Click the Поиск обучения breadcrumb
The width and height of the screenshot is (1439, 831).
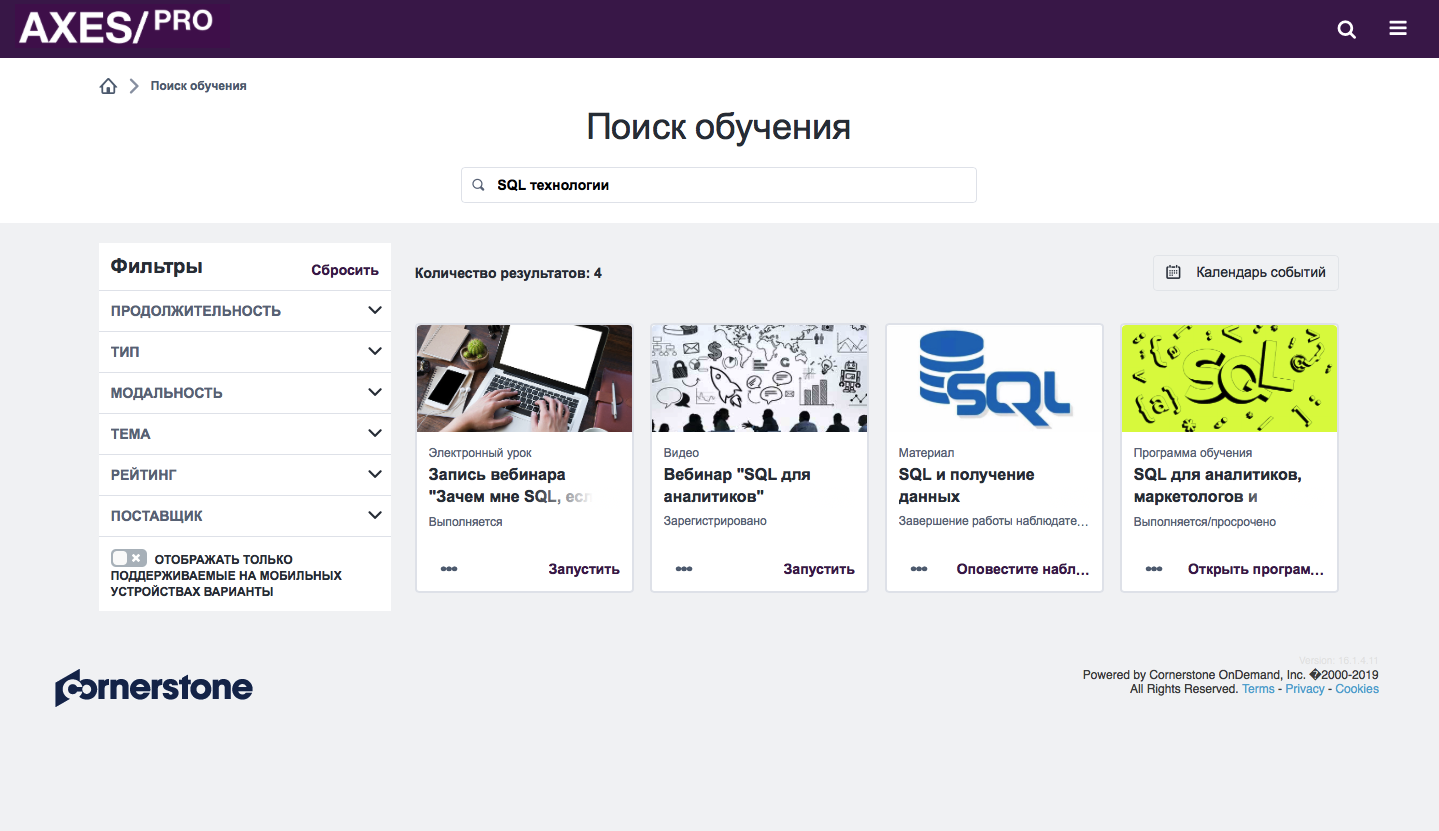(x=198, y=86)
